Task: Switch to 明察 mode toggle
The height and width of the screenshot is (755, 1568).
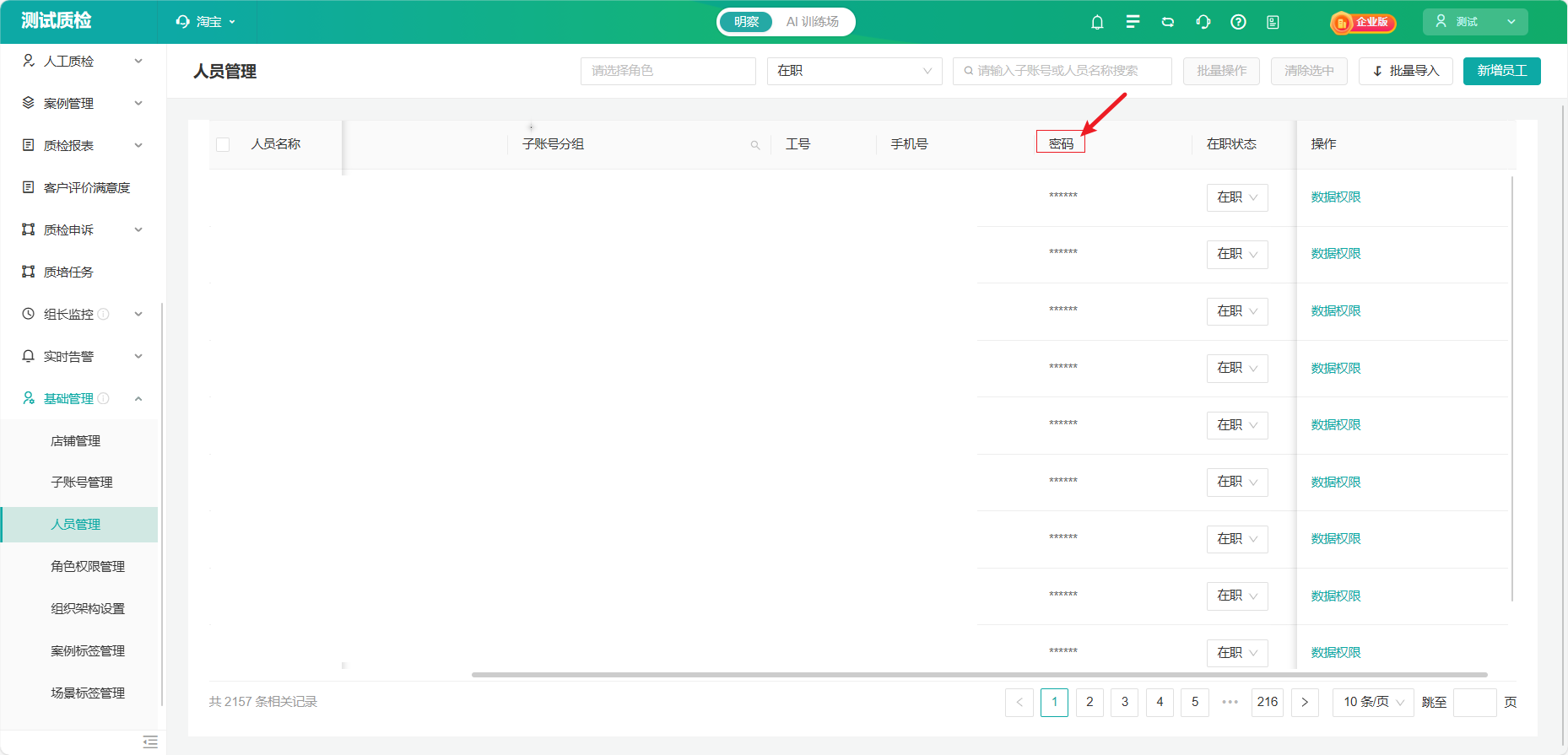Action: (x=746, y=22)
